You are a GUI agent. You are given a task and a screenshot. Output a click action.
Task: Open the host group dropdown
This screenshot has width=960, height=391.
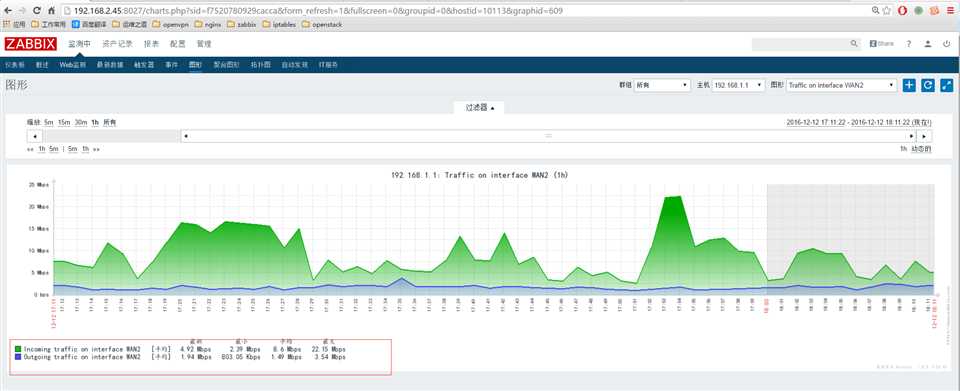662,86
